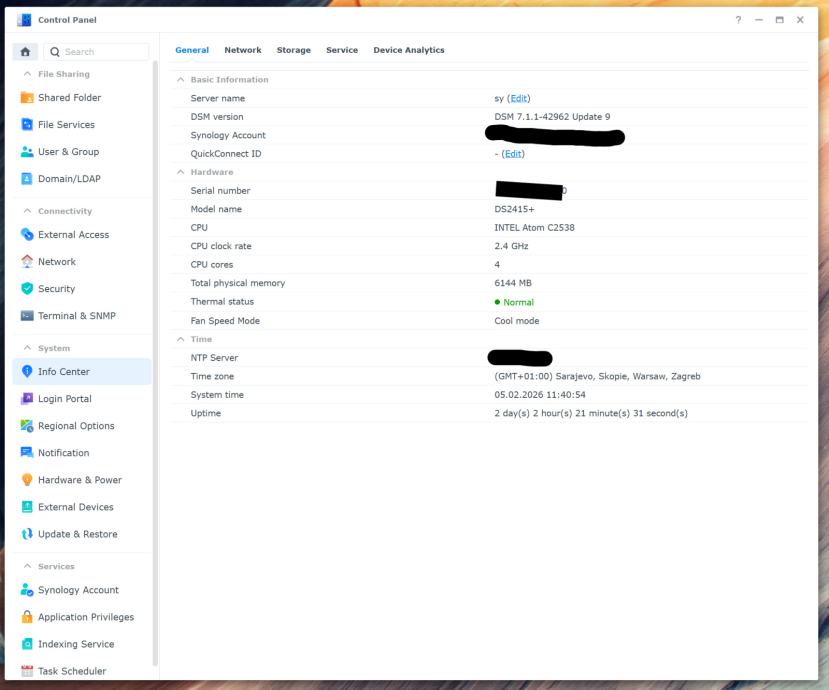Edit the server name link
This screenshot has height=690, width=829.
click(x=519, y=98)
